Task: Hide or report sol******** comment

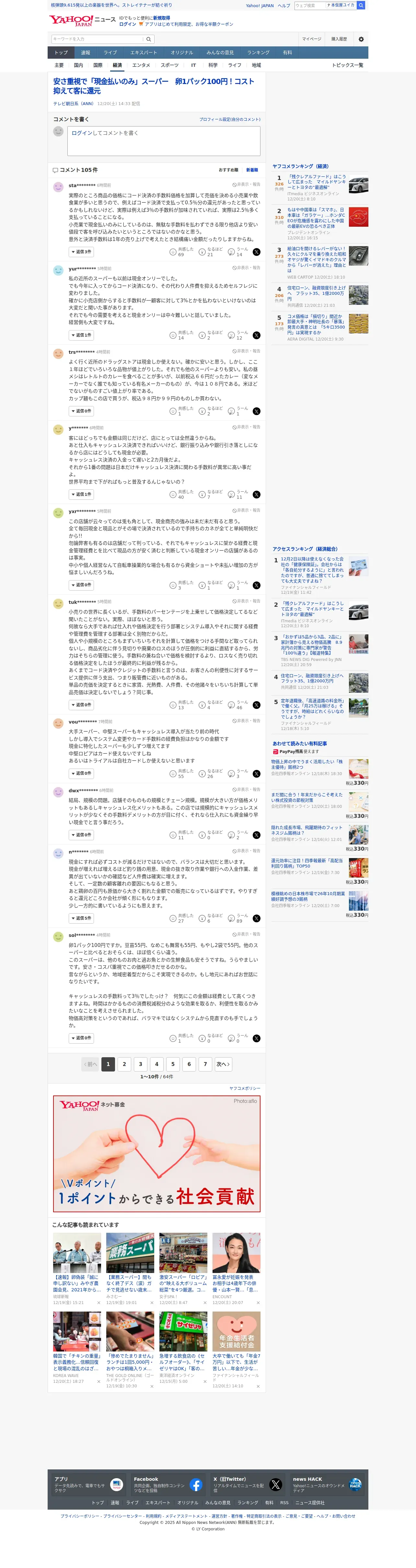Action: [246, 934]
